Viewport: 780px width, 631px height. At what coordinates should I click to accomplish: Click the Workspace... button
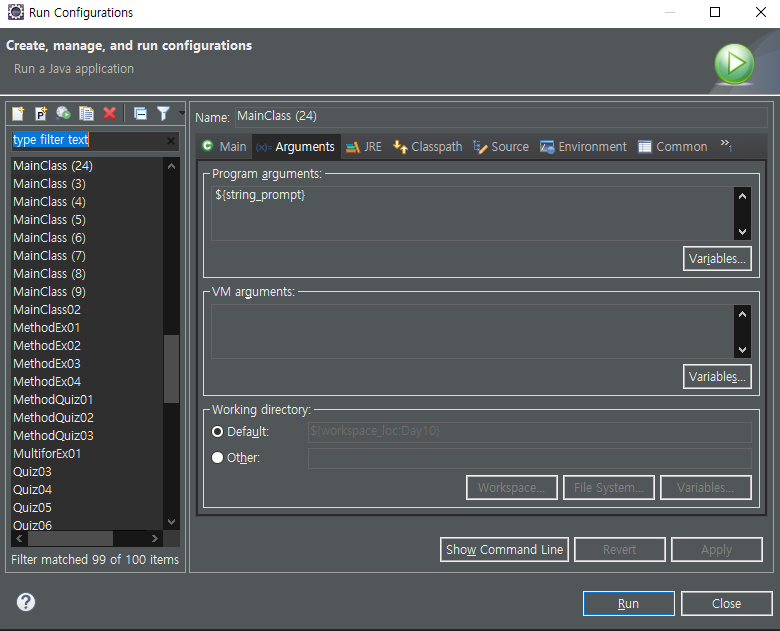pos(512,488)
